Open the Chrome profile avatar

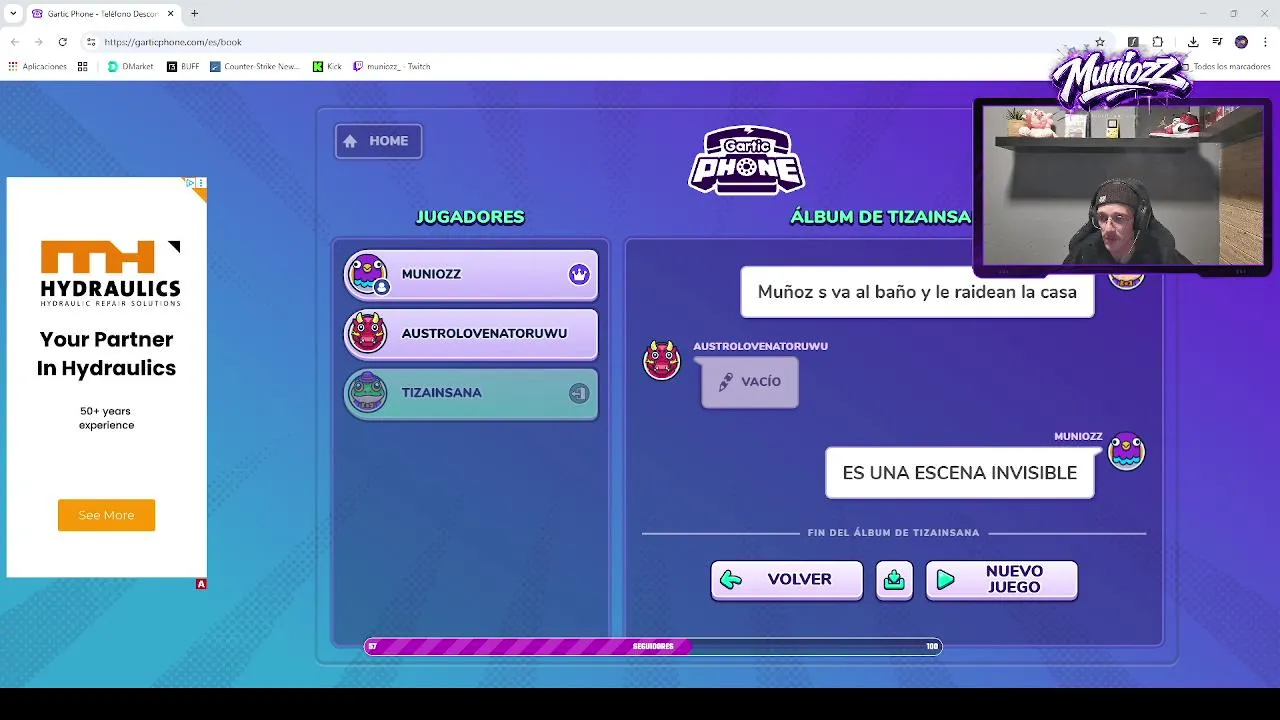coord(1241,42)
